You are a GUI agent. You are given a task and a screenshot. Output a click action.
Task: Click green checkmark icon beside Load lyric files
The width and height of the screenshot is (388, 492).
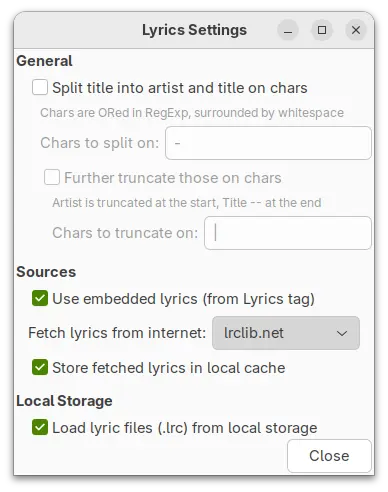click(x=40, y=427)
